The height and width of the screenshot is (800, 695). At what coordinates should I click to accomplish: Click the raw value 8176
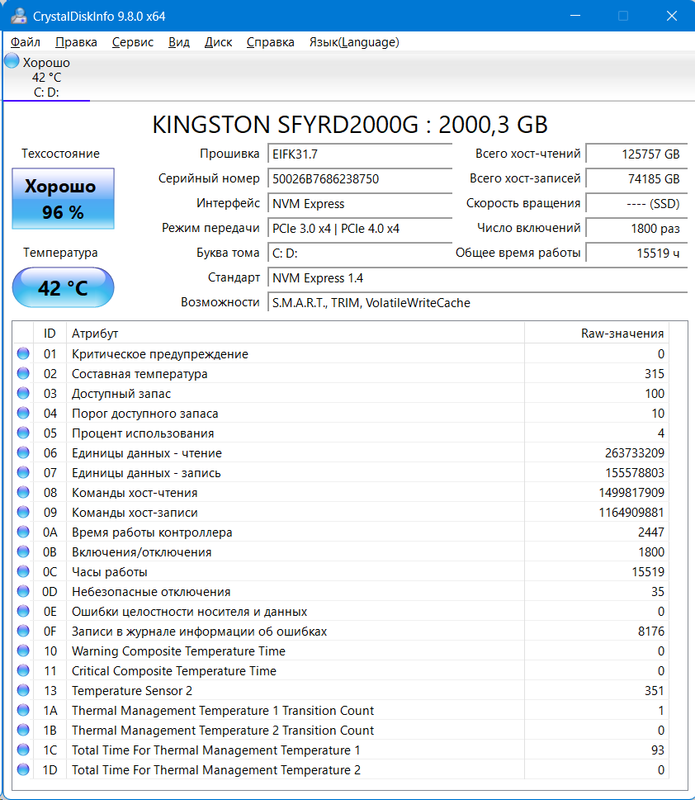click(651, 631)
